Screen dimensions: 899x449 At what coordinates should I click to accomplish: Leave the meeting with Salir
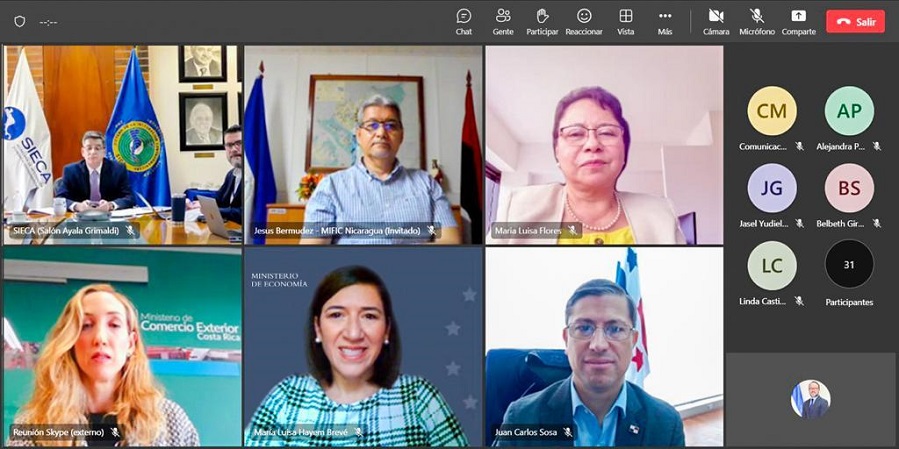[x=855, y=21]
